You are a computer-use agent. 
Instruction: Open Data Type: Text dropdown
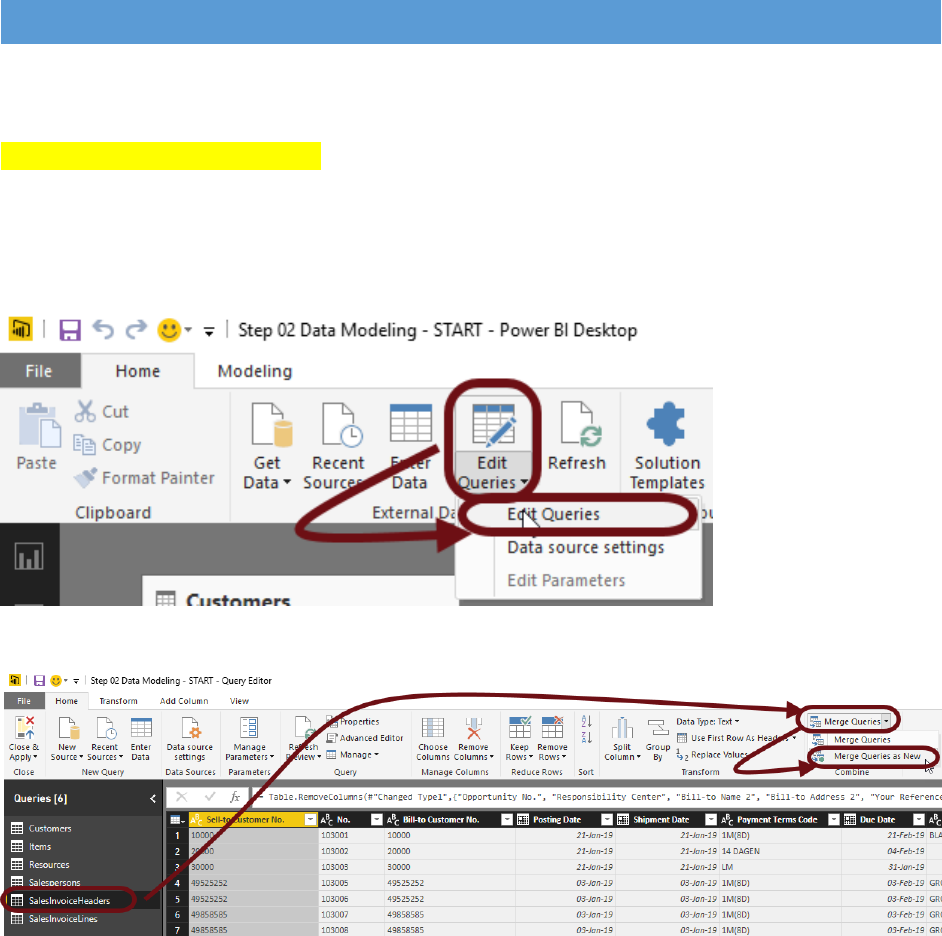click(x=708, y=722)
